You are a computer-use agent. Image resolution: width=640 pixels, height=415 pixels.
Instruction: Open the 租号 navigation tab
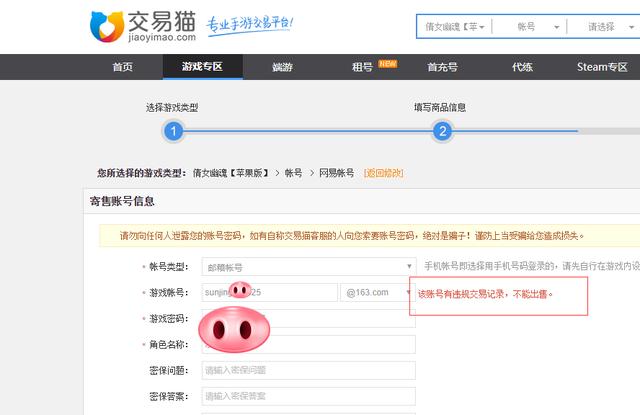[x=362, y=67]
